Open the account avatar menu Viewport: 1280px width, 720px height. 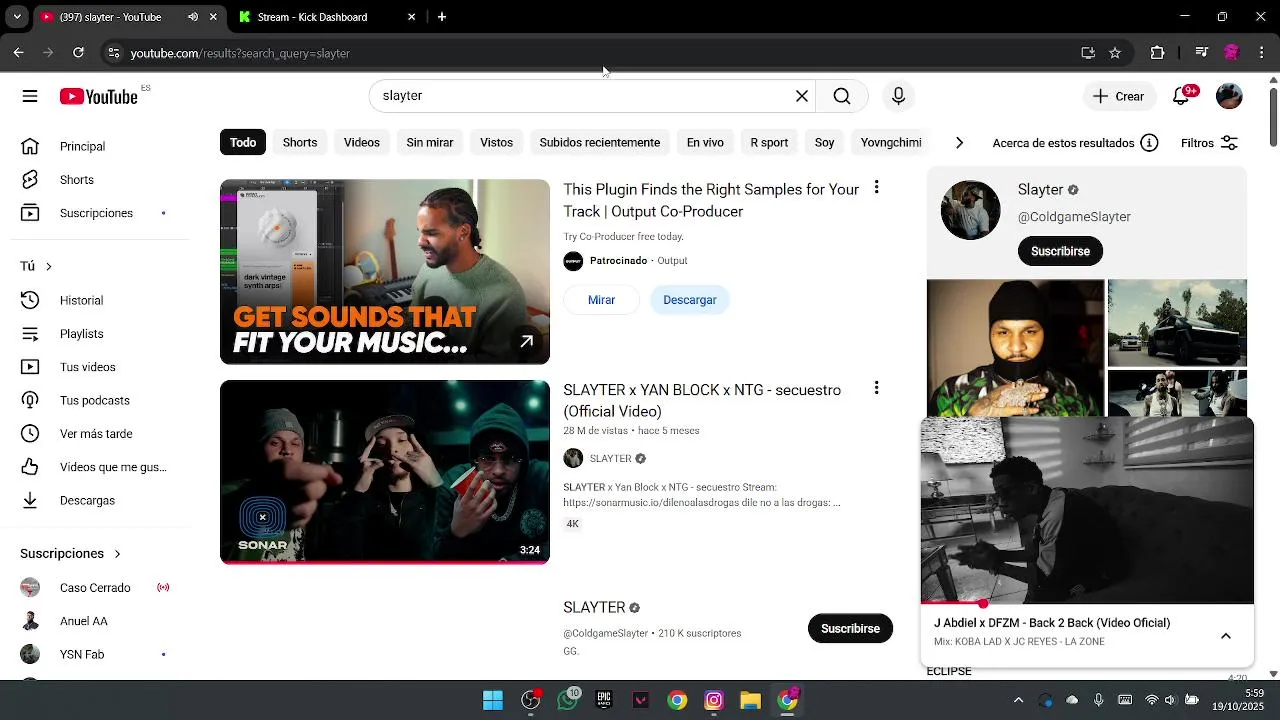1229,96
